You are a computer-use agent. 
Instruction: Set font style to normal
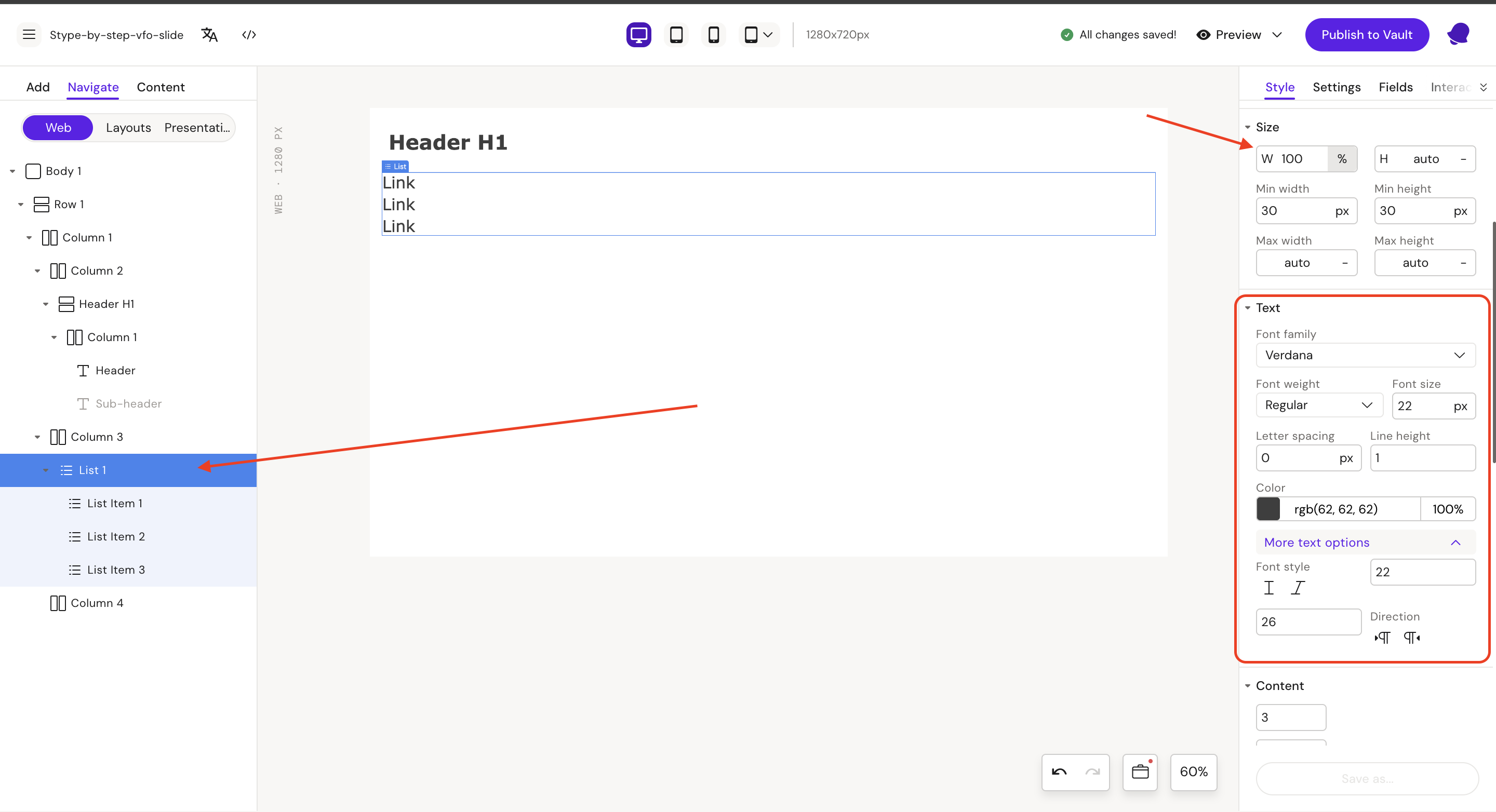tap(1268, 588)
